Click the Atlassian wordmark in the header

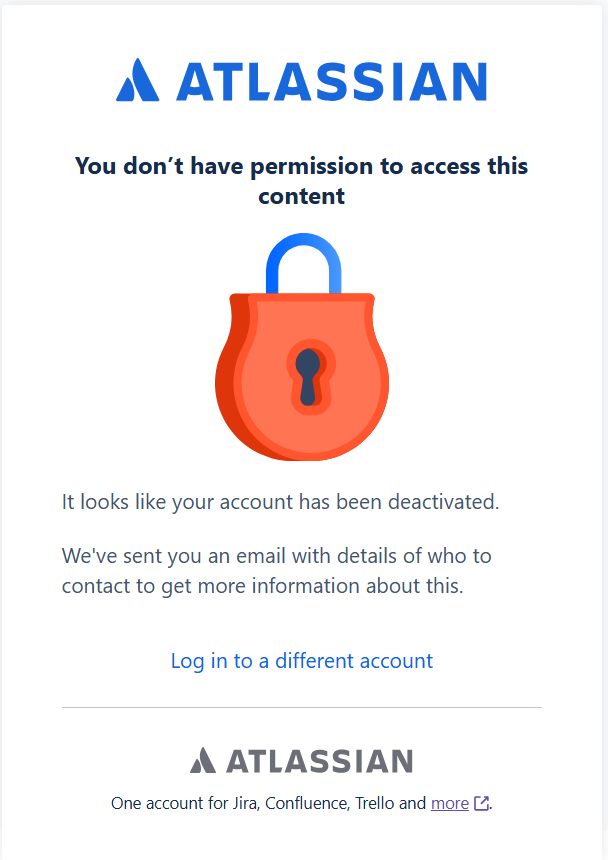(330, 81)
